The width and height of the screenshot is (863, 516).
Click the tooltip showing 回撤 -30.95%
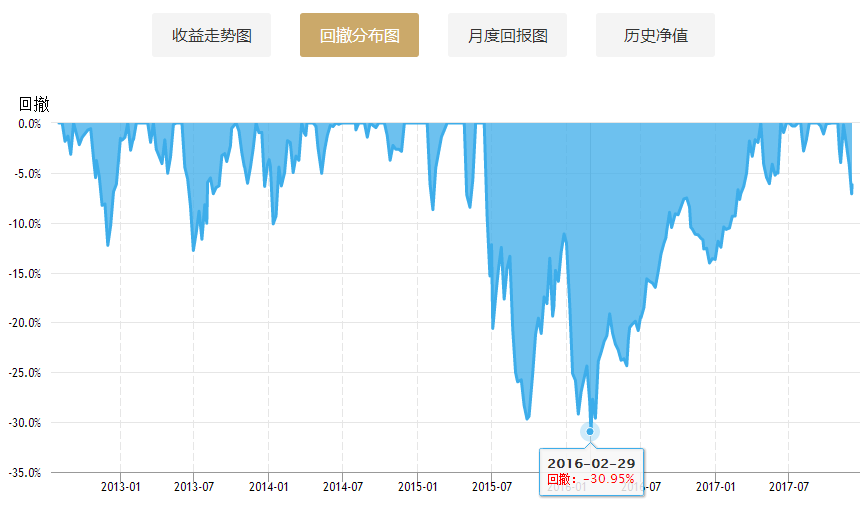coord(591,471)
